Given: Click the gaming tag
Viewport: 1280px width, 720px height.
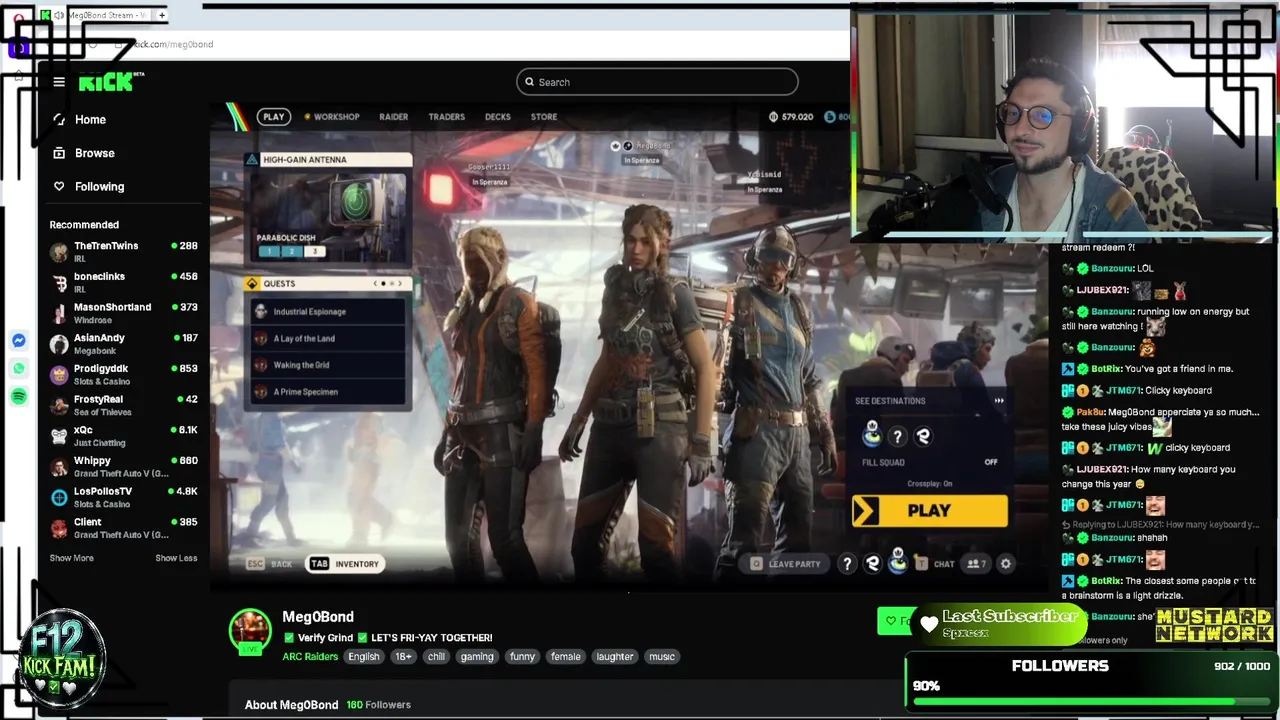Looking at the screenshot, I should [x=477, y=657].
